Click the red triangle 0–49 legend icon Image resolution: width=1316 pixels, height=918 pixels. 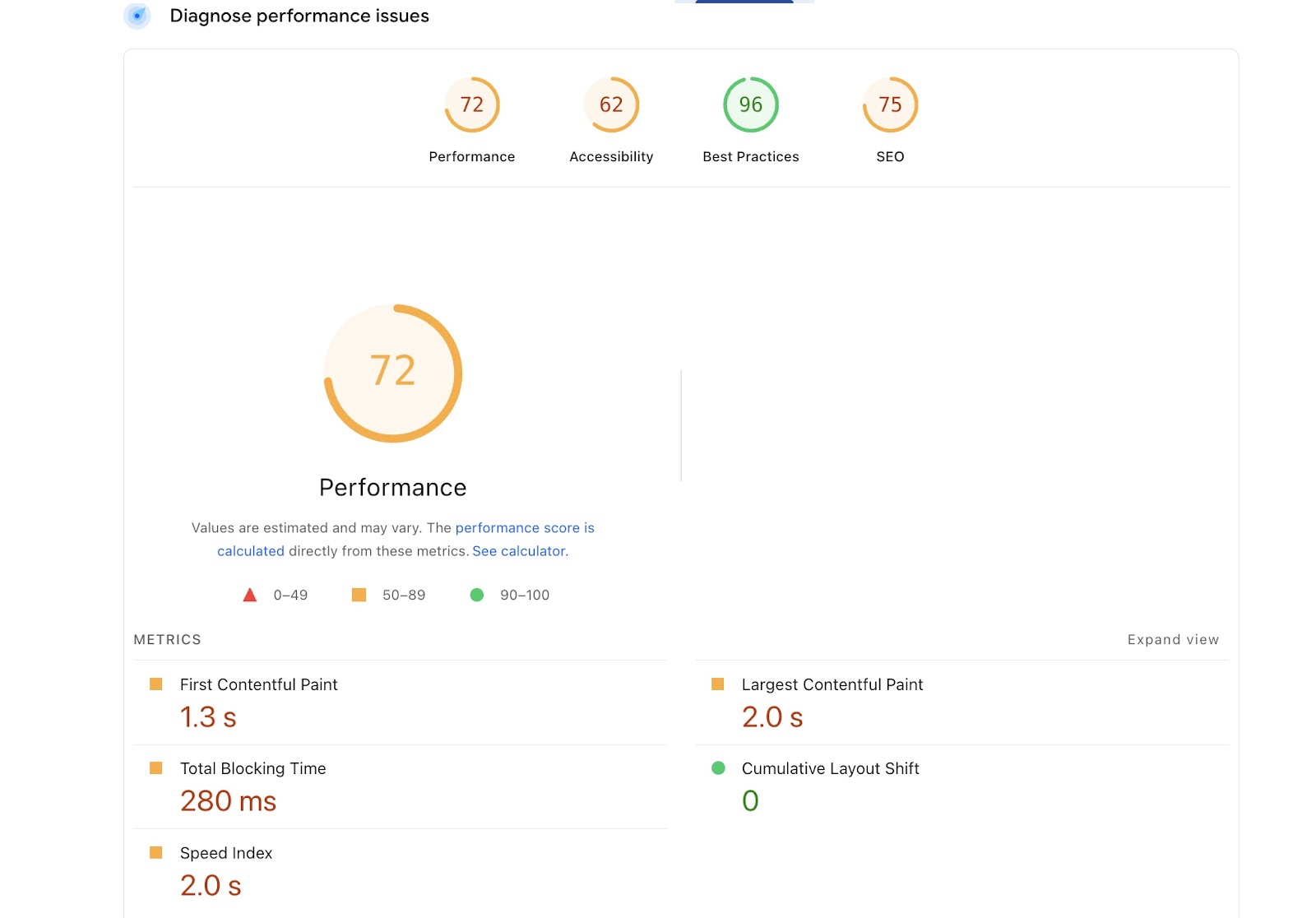pos(250,595)
